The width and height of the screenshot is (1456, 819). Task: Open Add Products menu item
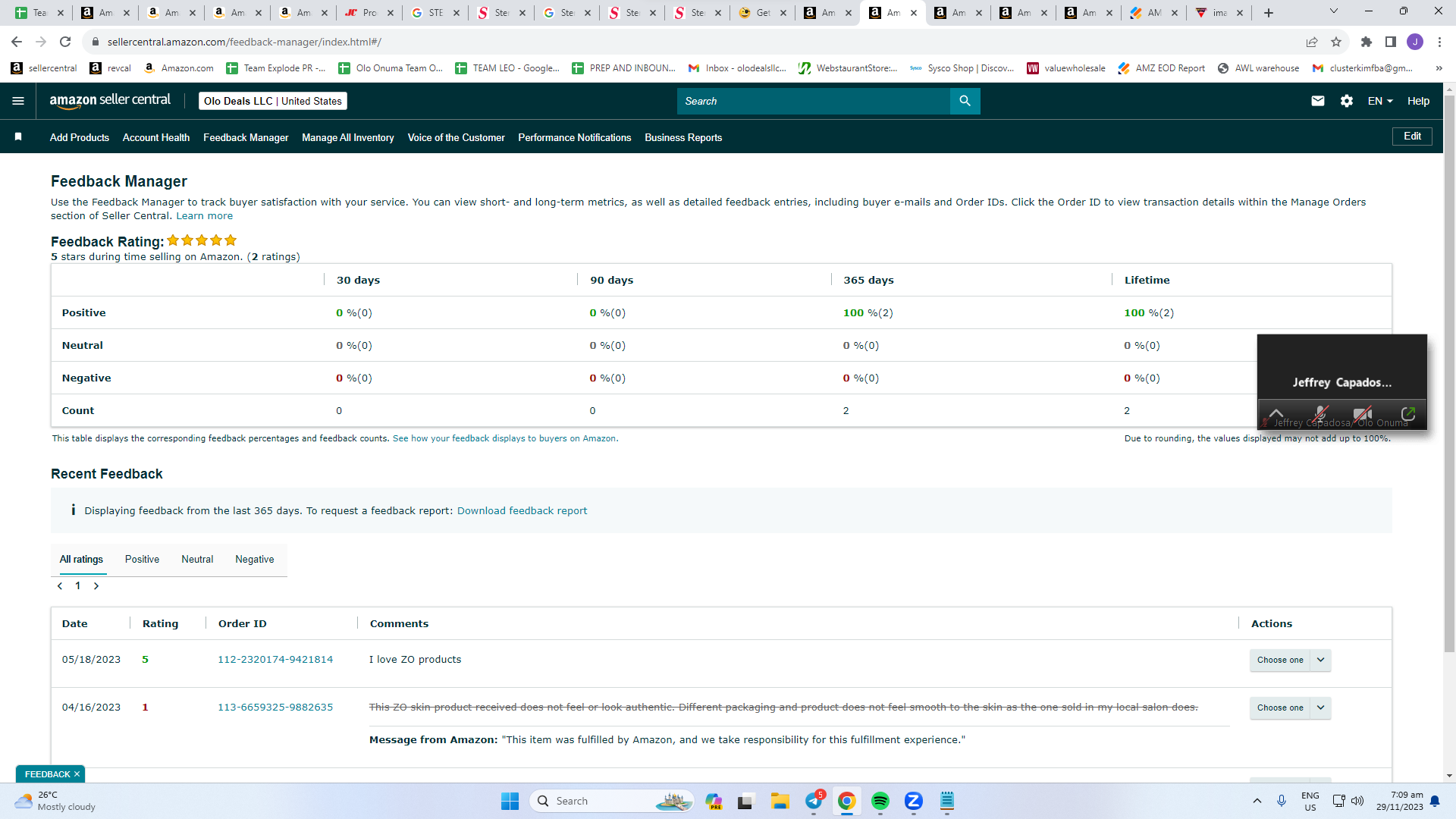pos(80,137)
